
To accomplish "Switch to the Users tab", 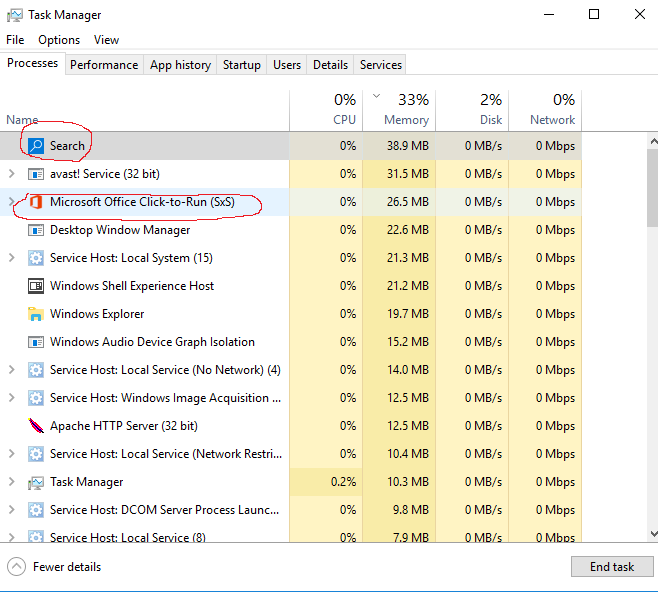I will click(x=287, y=65).
